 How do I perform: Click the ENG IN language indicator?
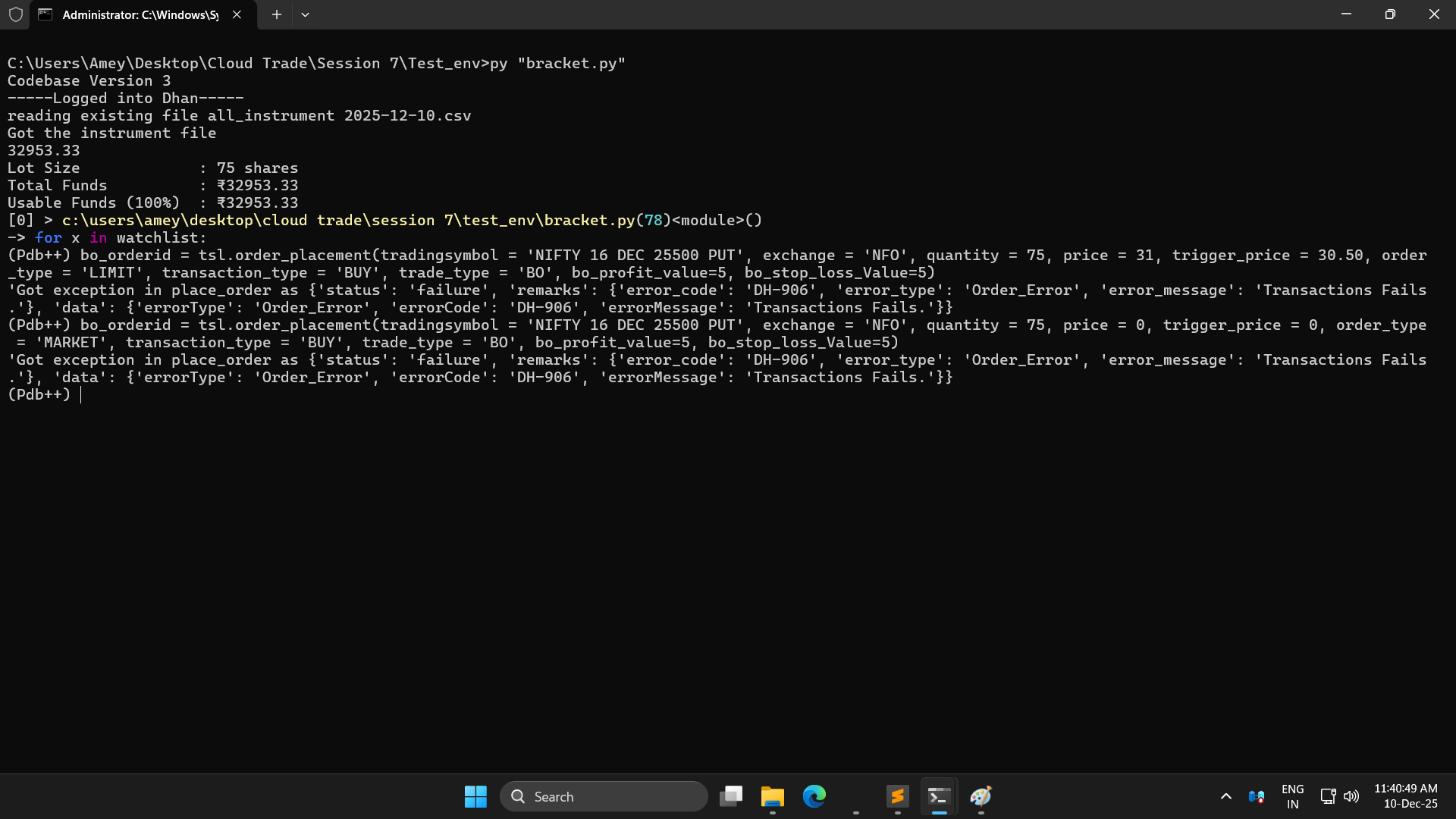1292,796
